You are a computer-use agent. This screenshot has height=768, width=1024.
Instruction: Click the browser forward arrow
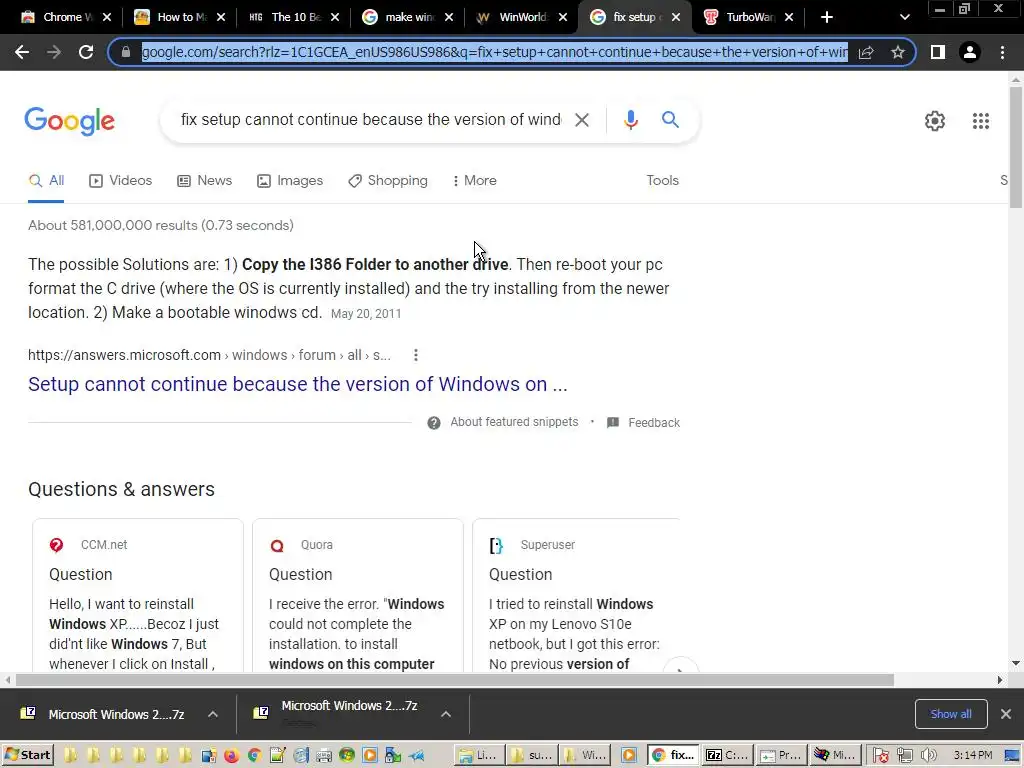pyautogui.click(x=54, y=52)
